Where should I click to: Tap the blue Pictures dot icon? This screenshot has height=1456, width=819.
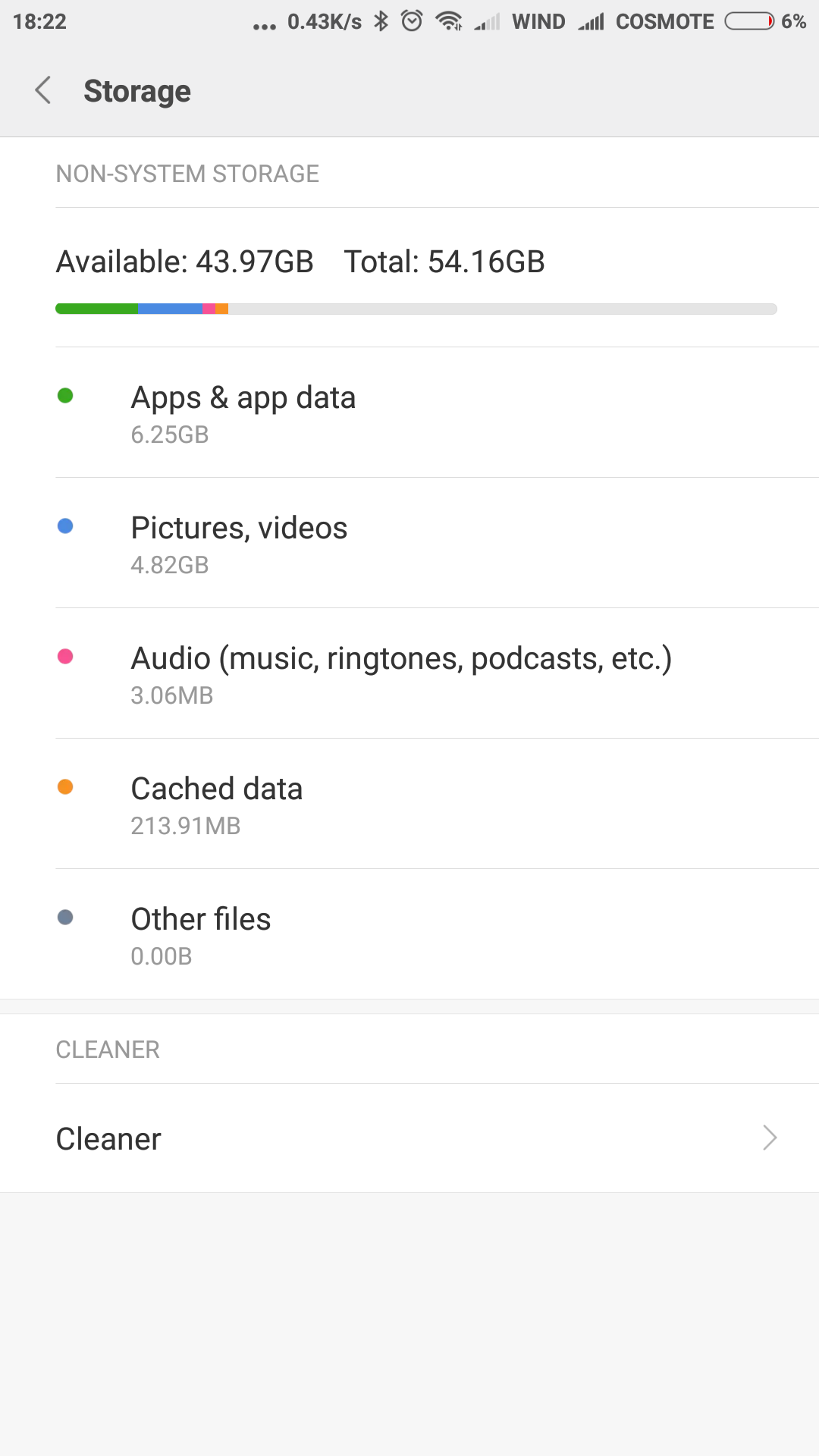click(x=65, y=526)
